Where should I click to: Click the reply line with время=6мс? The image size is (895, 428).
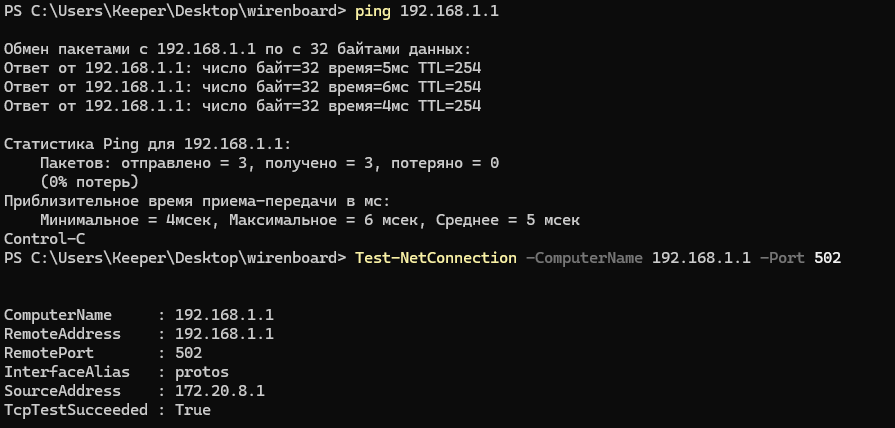pyautogui.click(x=243, y=87)
